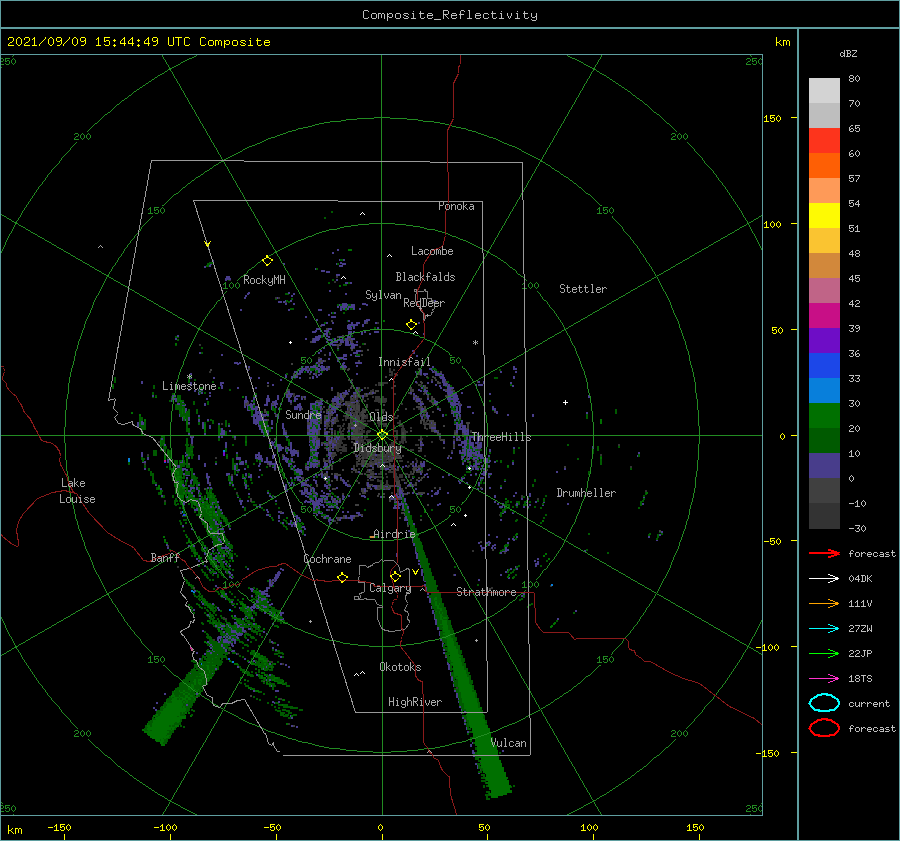Image resolution: width=900 pixels, height=841 pixels.
Task: Click the RedDeer city label
Action: (x=424, y=303)
